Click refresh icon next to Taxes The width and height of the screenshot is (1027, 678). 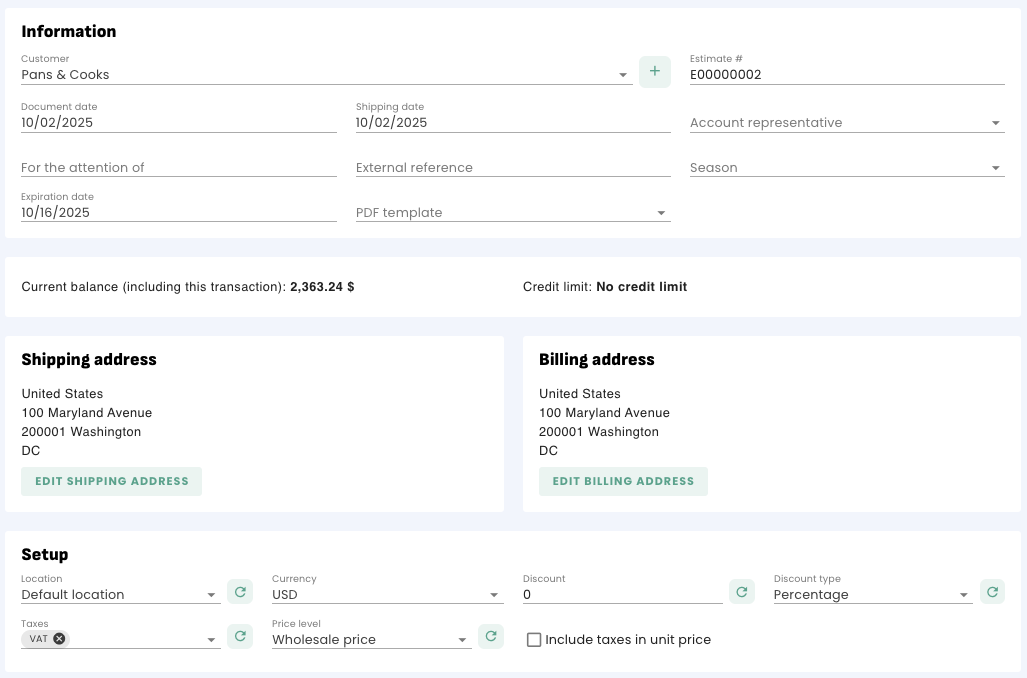tap(240, 637)
